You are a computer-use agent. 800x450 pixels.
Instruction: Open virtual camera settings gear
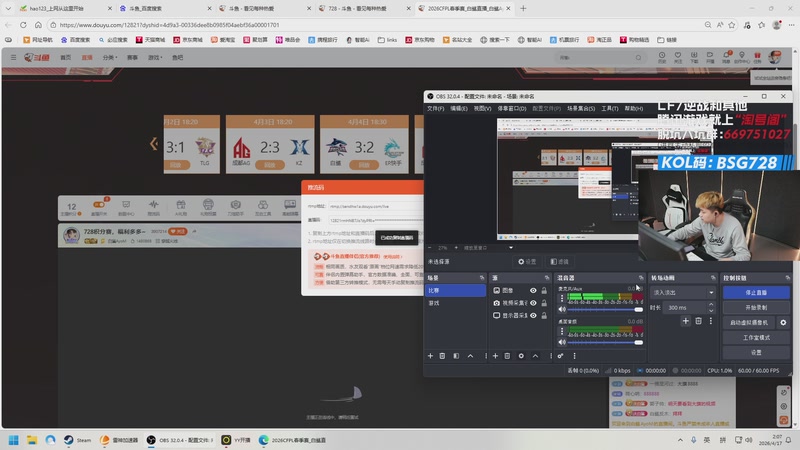(783, 322)
